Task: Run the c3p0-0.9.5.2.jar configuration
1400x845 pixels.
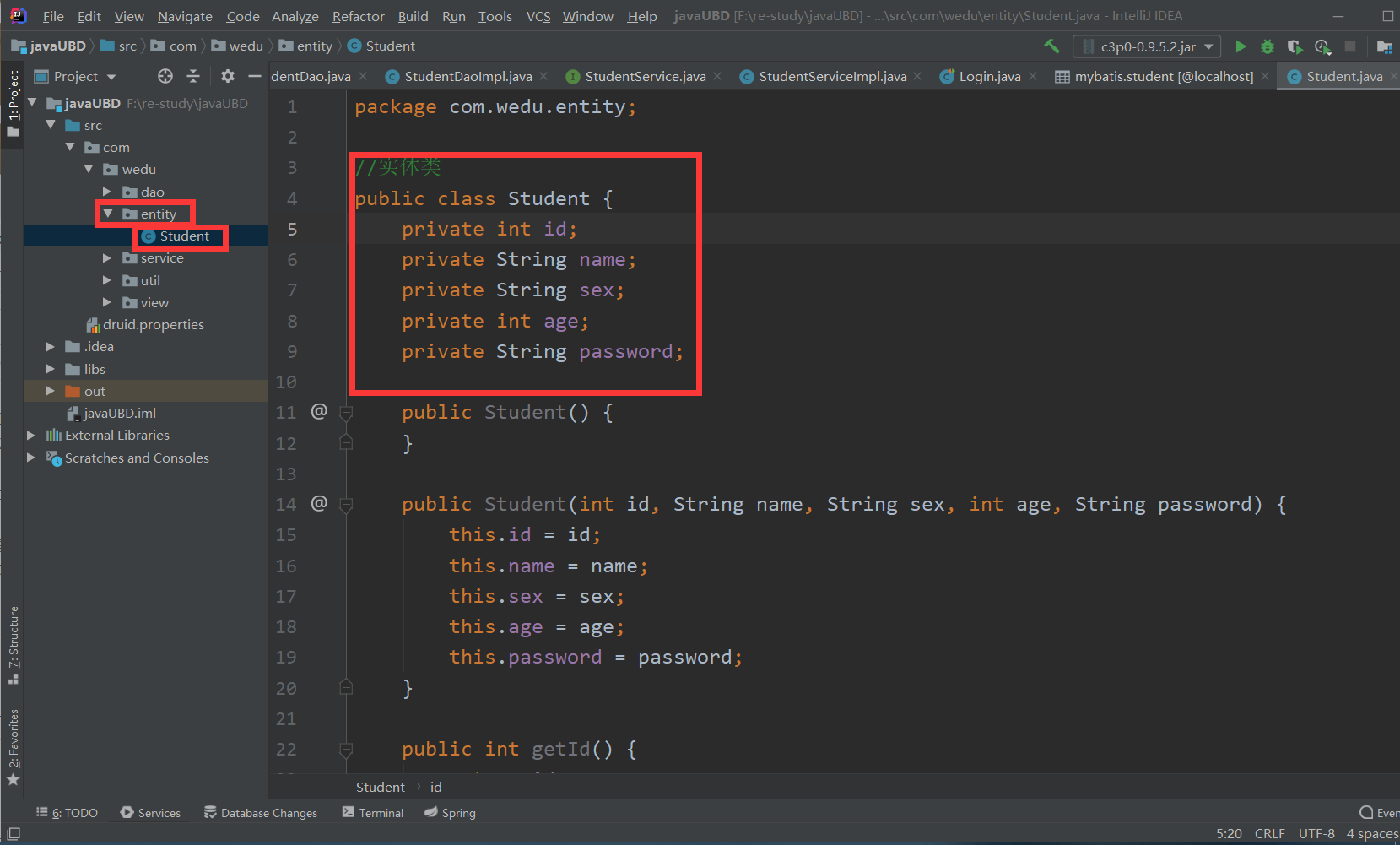Action: [1241, 46]
